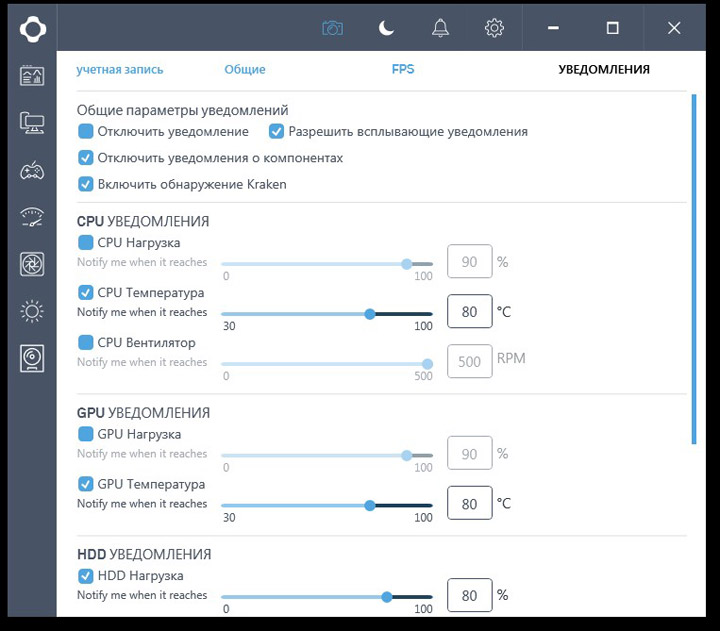Screen dimensions: 720x631
Task: Open the Games gamepad sidebar icon
Action: (x=32, y=171)
